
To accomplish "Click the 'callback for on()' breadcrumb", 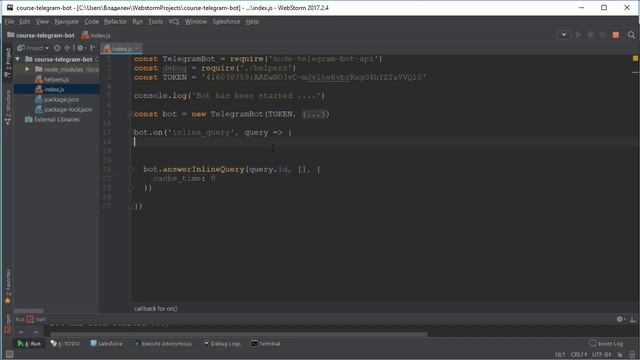I will [x=156, y=309].
